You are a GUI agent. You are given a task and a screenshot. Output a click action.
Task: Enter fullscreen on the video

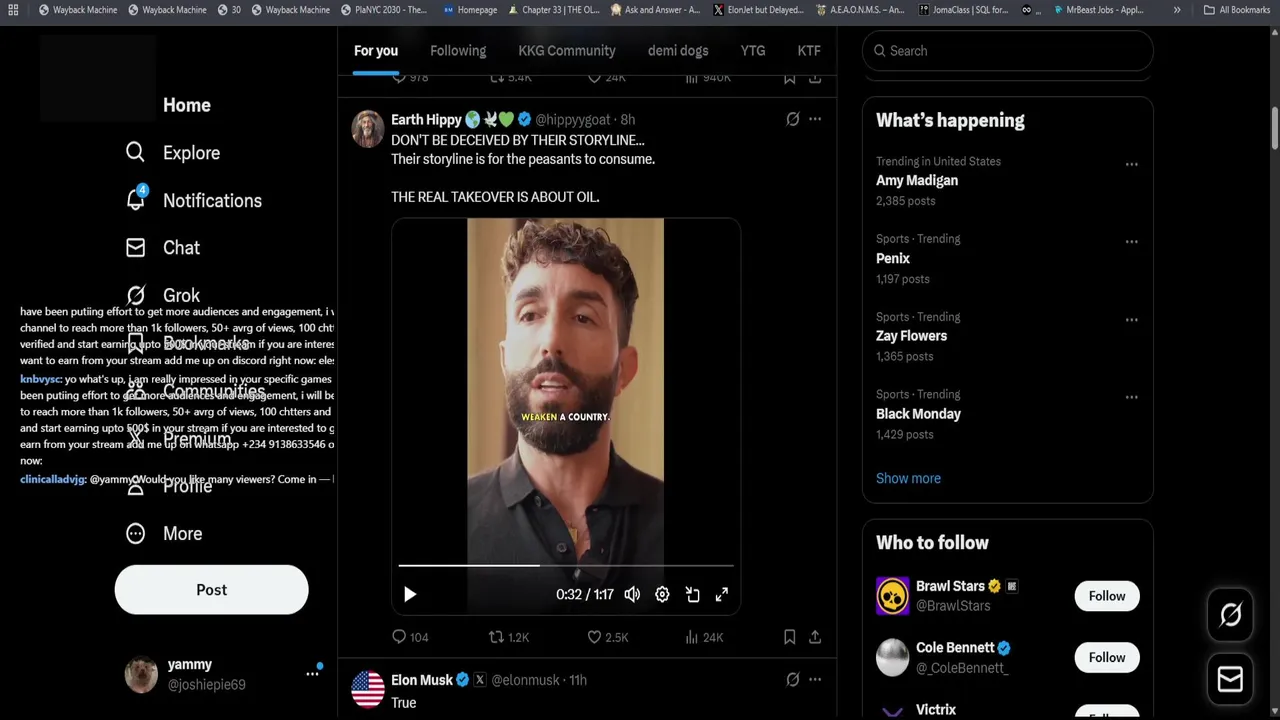coord(722,594)
